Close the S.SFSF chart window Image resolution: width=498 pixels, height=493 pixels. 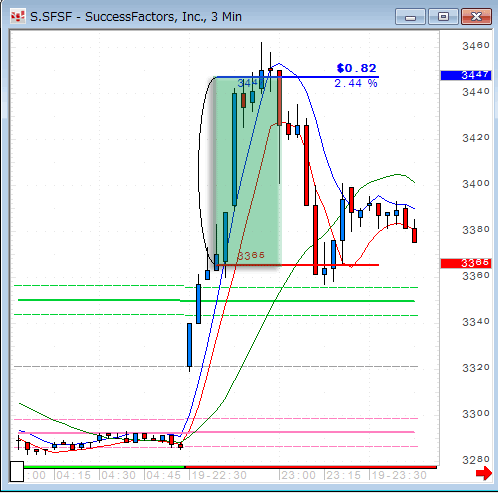point(476,17)
